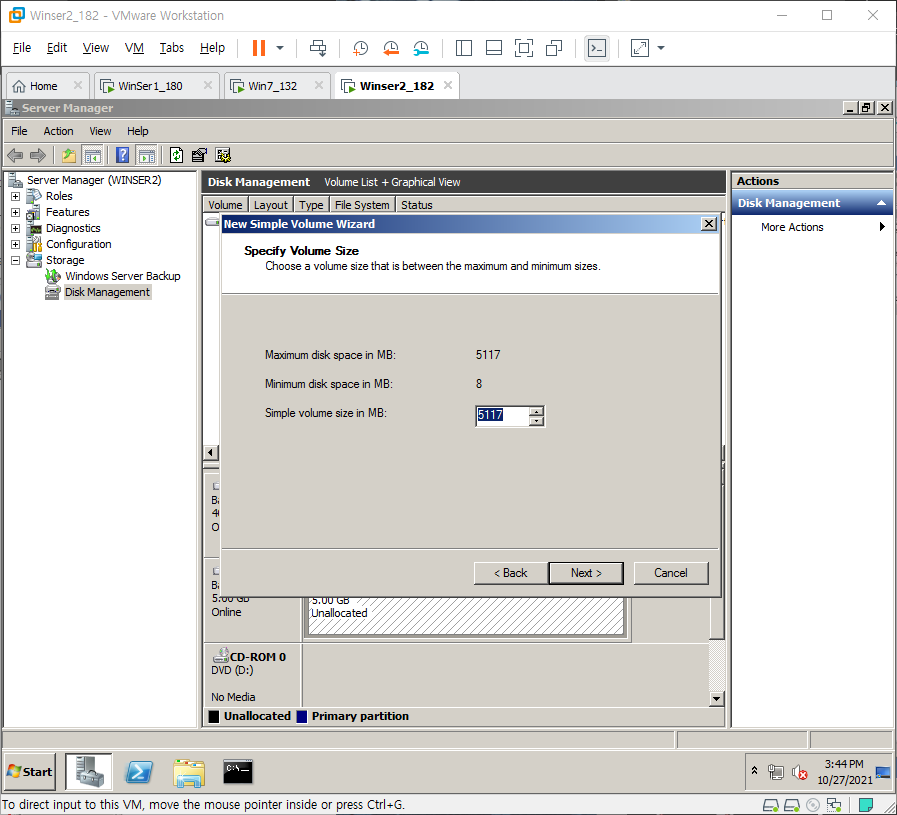897x815 pixels.
Task: Click the Volume column header
Action: tap(225, 205)
